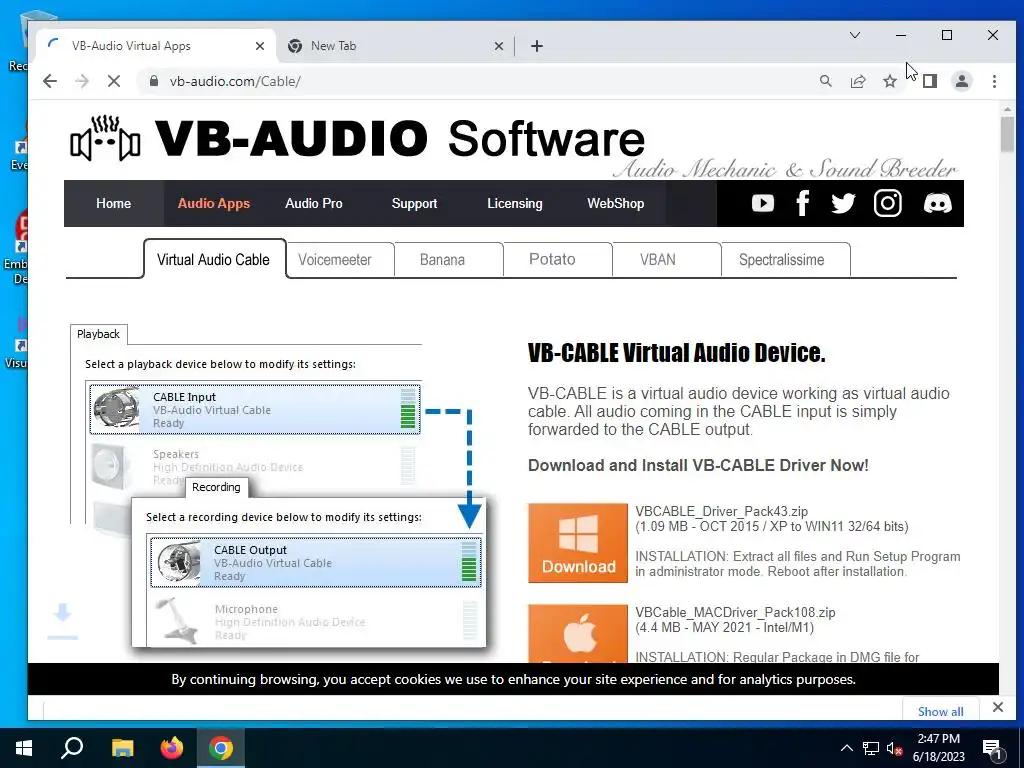Expand the tab search chevron
This screenshot has height=768, width=1024.
[x=854, y=35]
